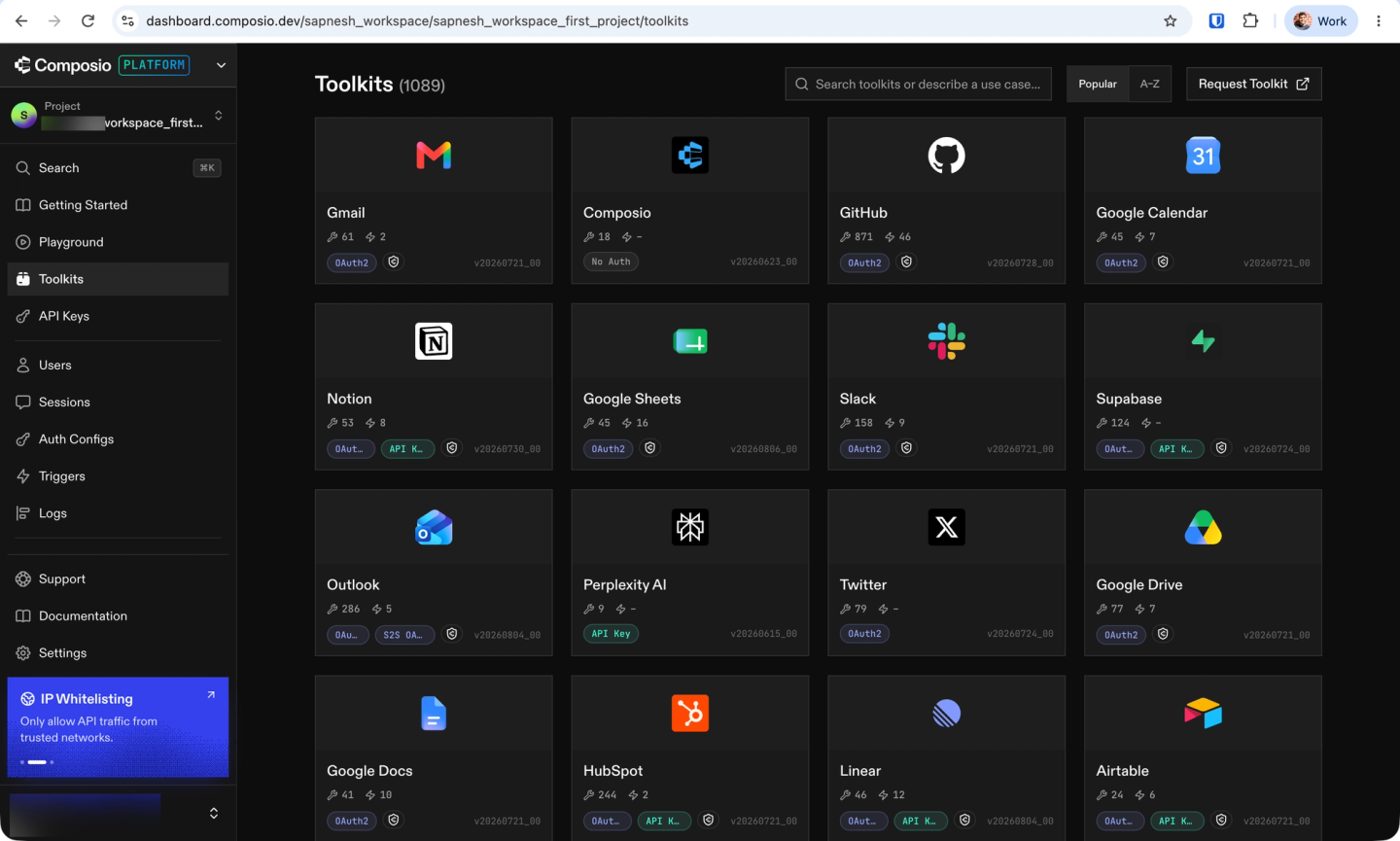Select the IP Whitelisting carousel indicator dots
Image resolution: width=1400 pixels, height=841 pixels.
tap(37, 762)
